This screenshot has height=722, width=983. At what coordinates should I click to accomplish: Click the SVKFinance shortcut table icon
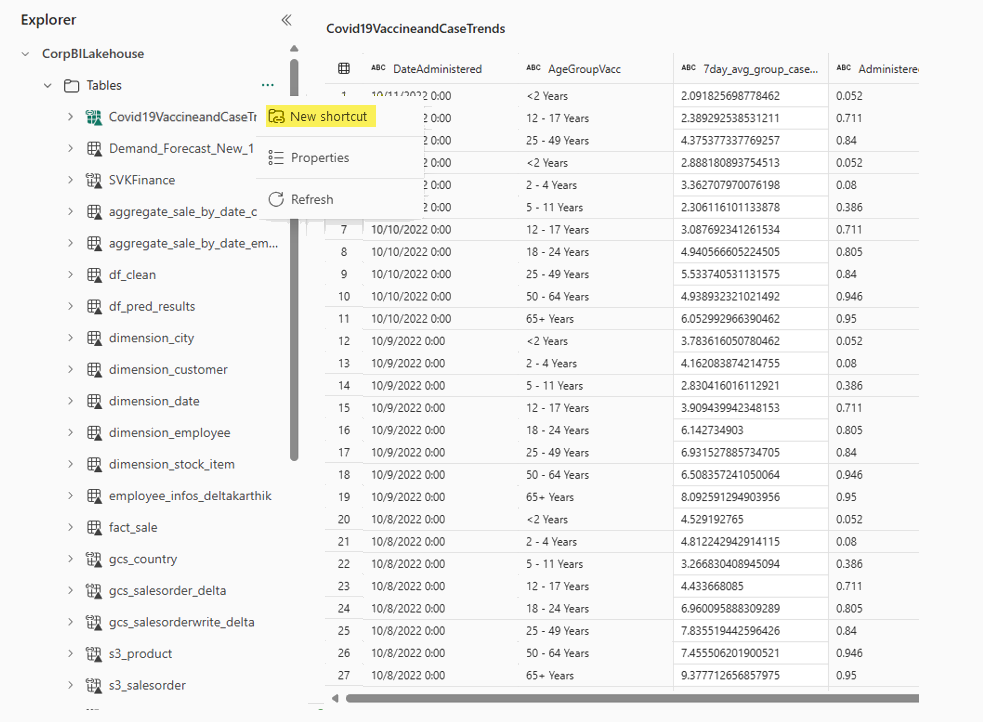click(x=94, y=180)
